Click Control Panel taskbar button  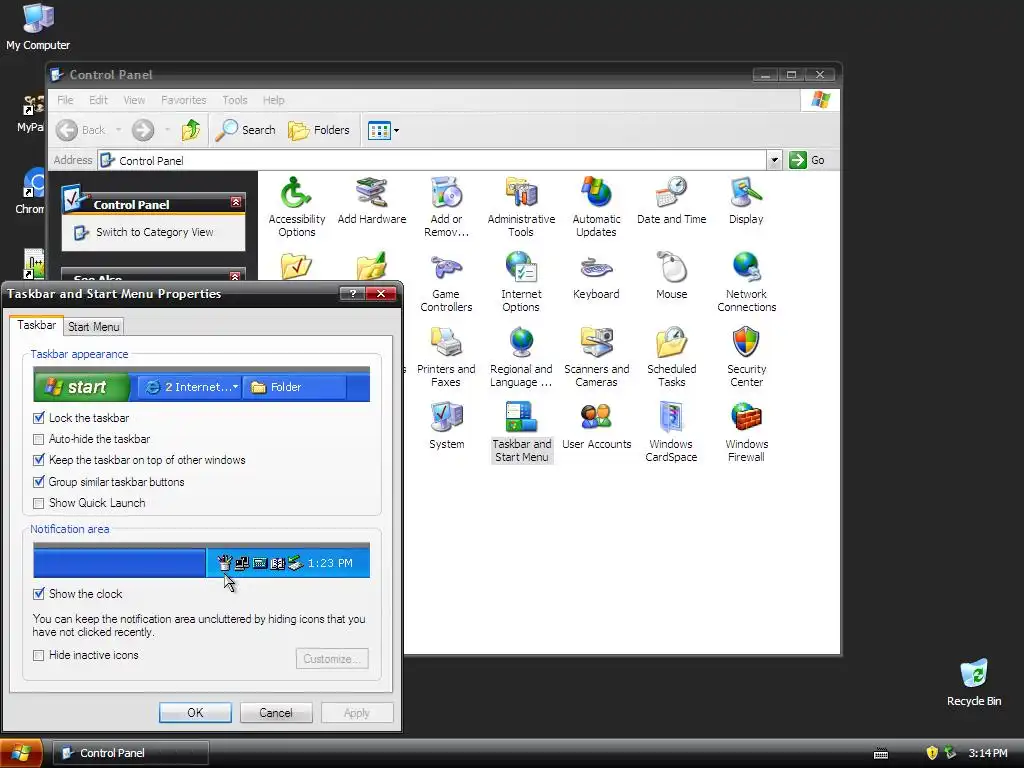coord(130,753)
